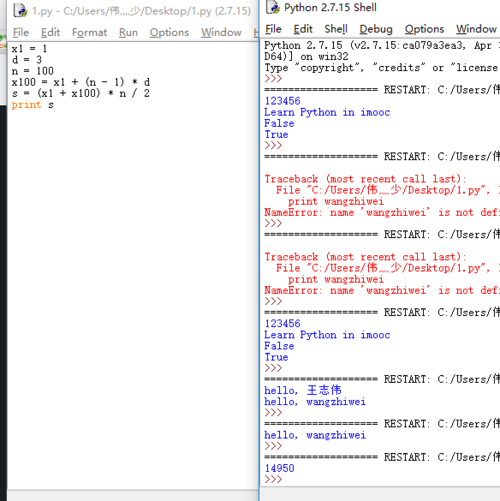500x501 pixels.
Task: Click the first 'NameError' line in Shell
Action: click(x=382, y=212)
